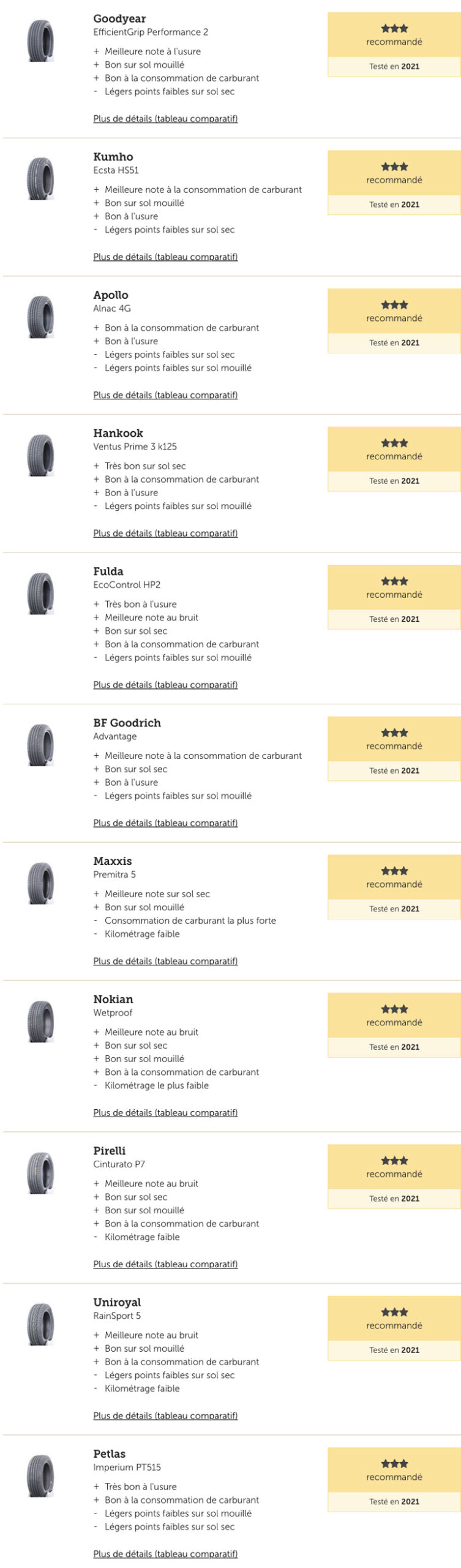Click the Pirelli Cinturato P7 tire image
Image resolution: width=461 pixels, height=1568 pixels.
pos(40,1173)
